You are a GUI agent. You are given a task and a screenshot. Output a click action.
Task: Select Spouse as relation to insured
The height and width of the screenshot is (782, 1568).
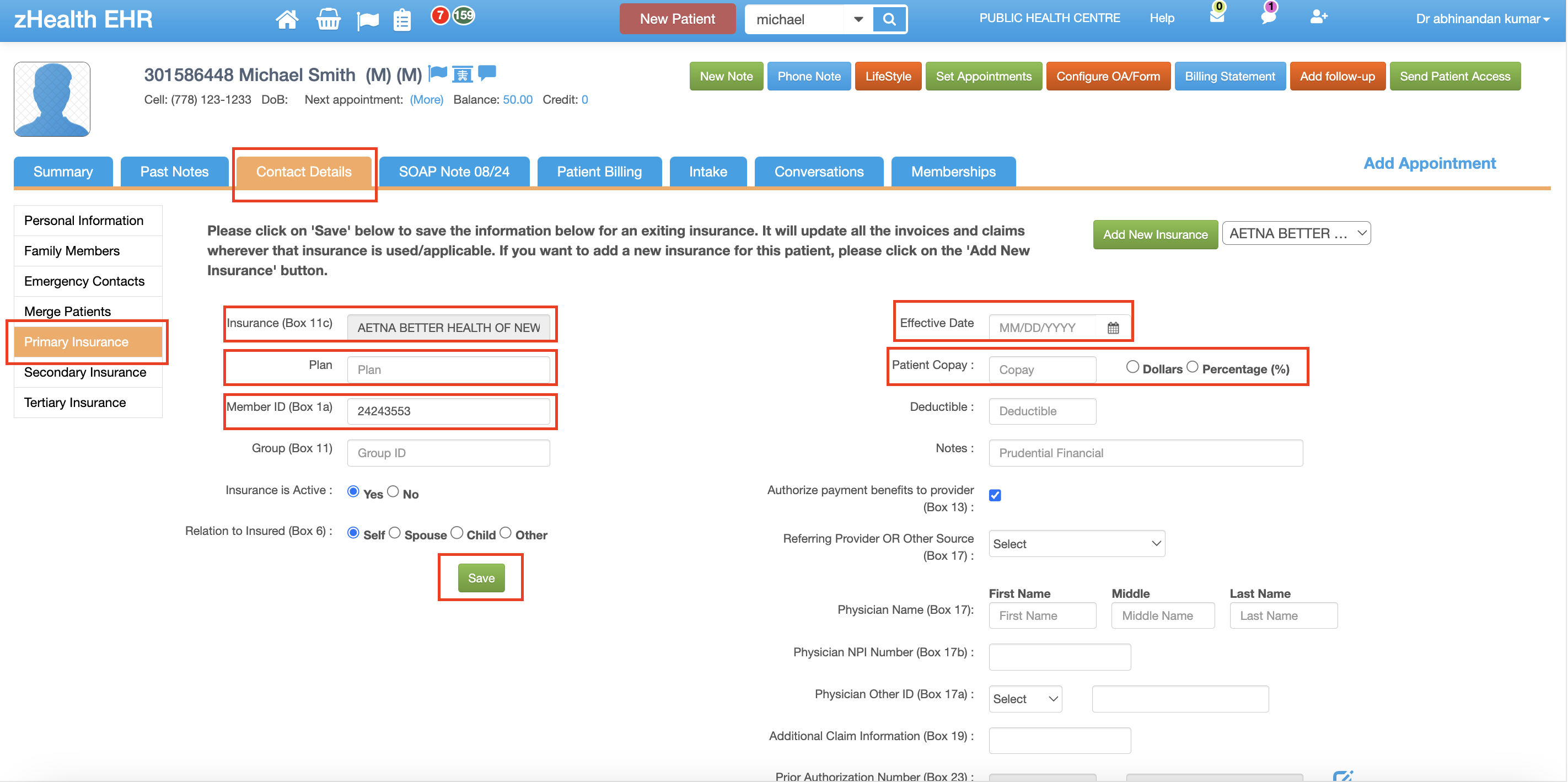394,533
